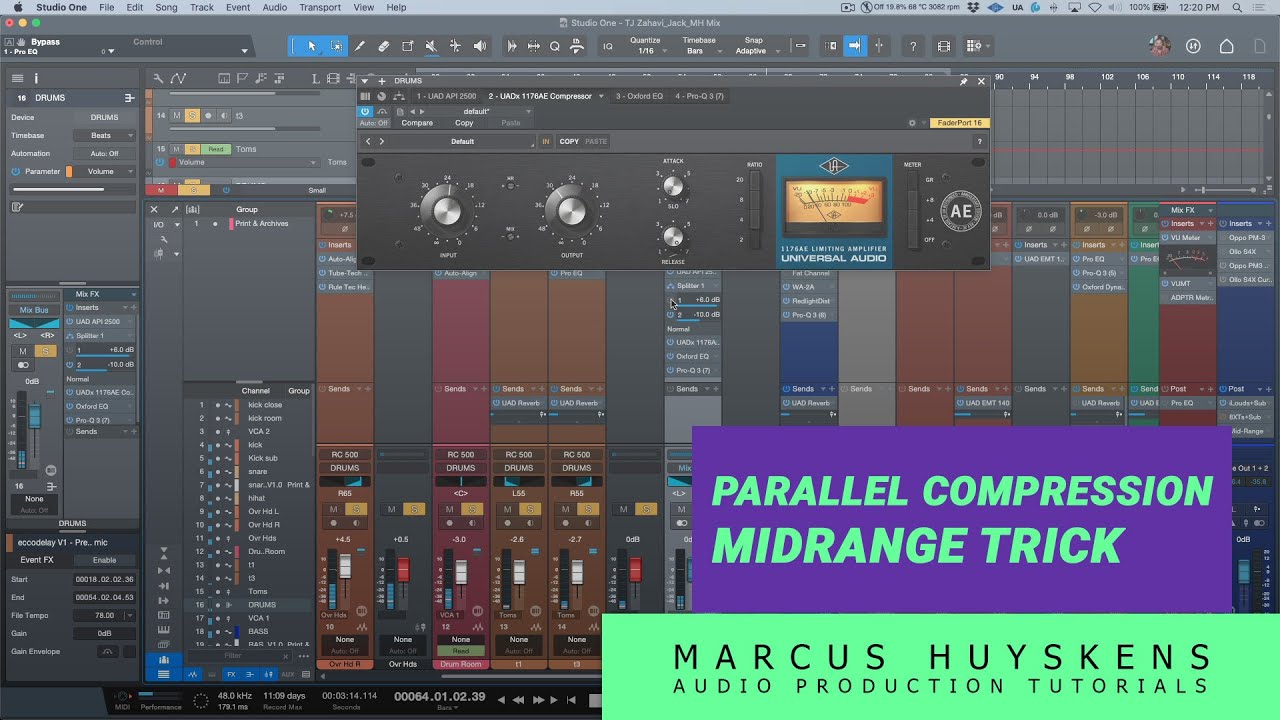The width and height of the screenshot is (1280, 720).
Task: Open the console filter options ellipsis
Action: pyautogui.click(x=304, y=657)
